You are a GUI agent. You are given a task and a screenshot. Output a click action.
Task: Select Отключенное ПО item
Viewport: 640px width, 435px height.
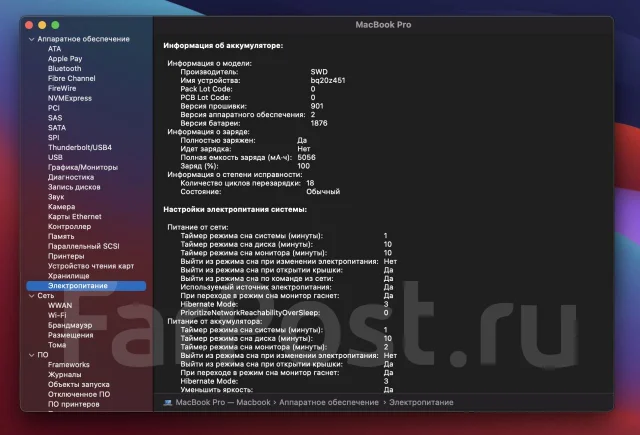79,395
